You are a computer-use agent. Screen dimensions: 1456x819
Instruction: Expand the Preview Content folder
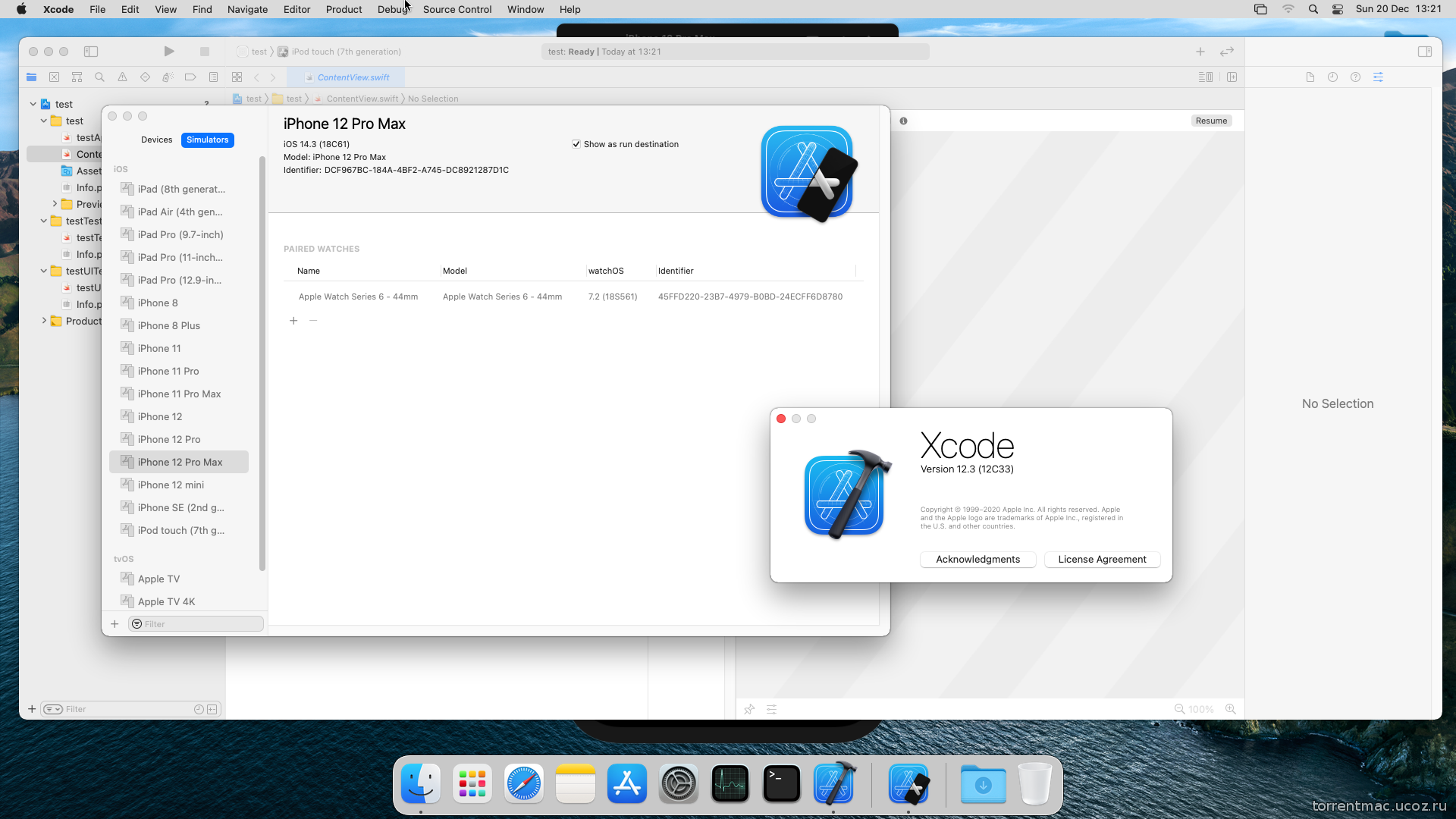point(55,204)
